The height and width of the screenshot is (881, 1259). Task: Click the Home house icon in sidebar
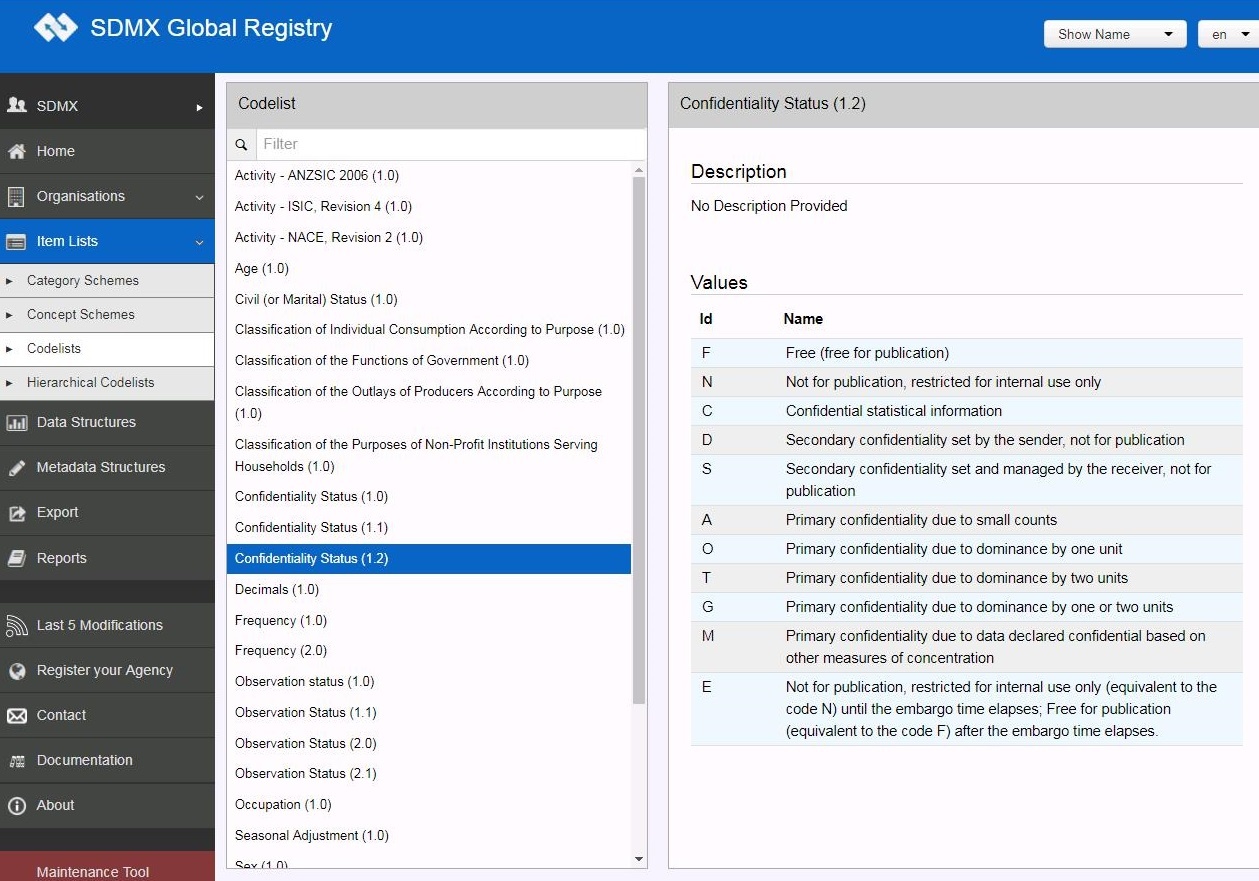click(x=17, y=152)
